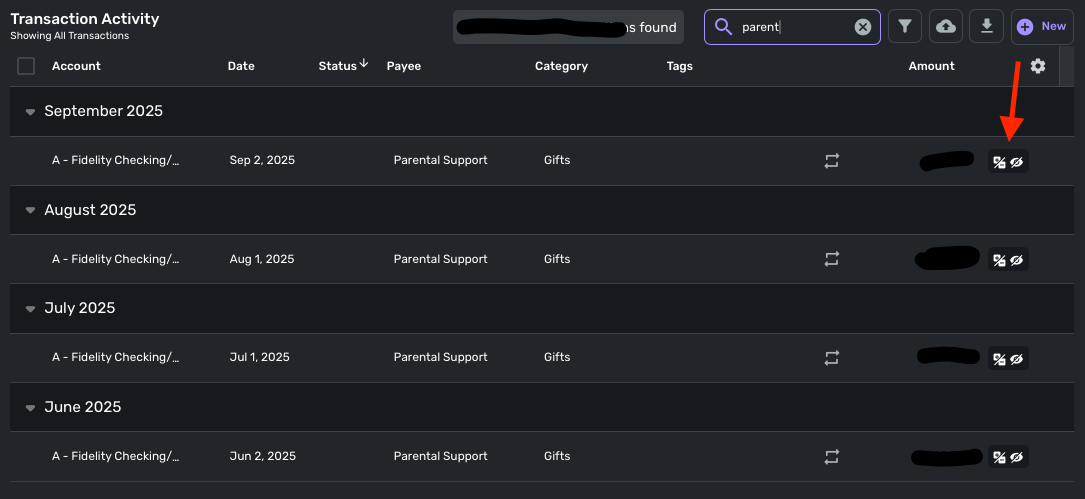Click the search input containing 'parent'

tap(790, 27)
